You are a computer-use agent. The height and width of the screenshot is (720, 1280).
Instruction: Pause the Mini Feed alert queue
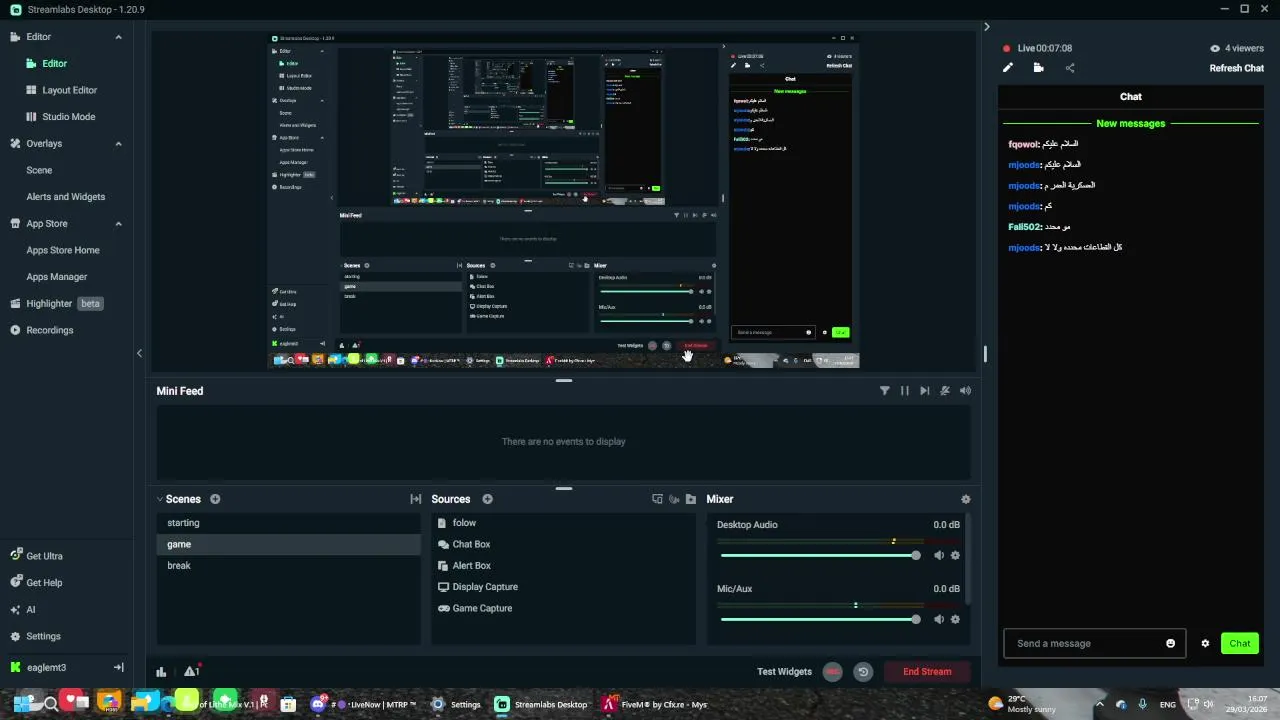pos(905,391)
